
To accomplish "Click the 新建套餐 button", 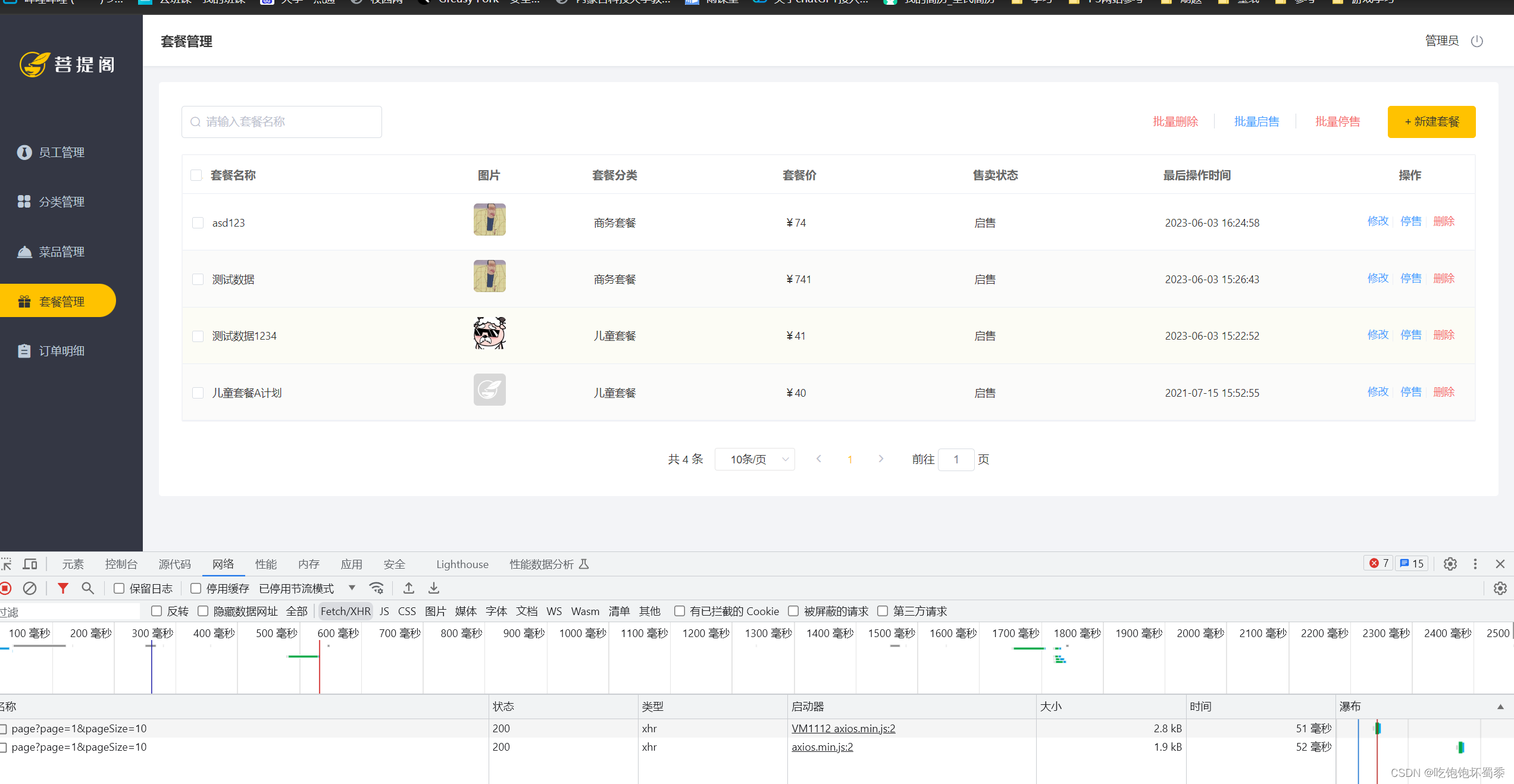I will coord(1431,122).
